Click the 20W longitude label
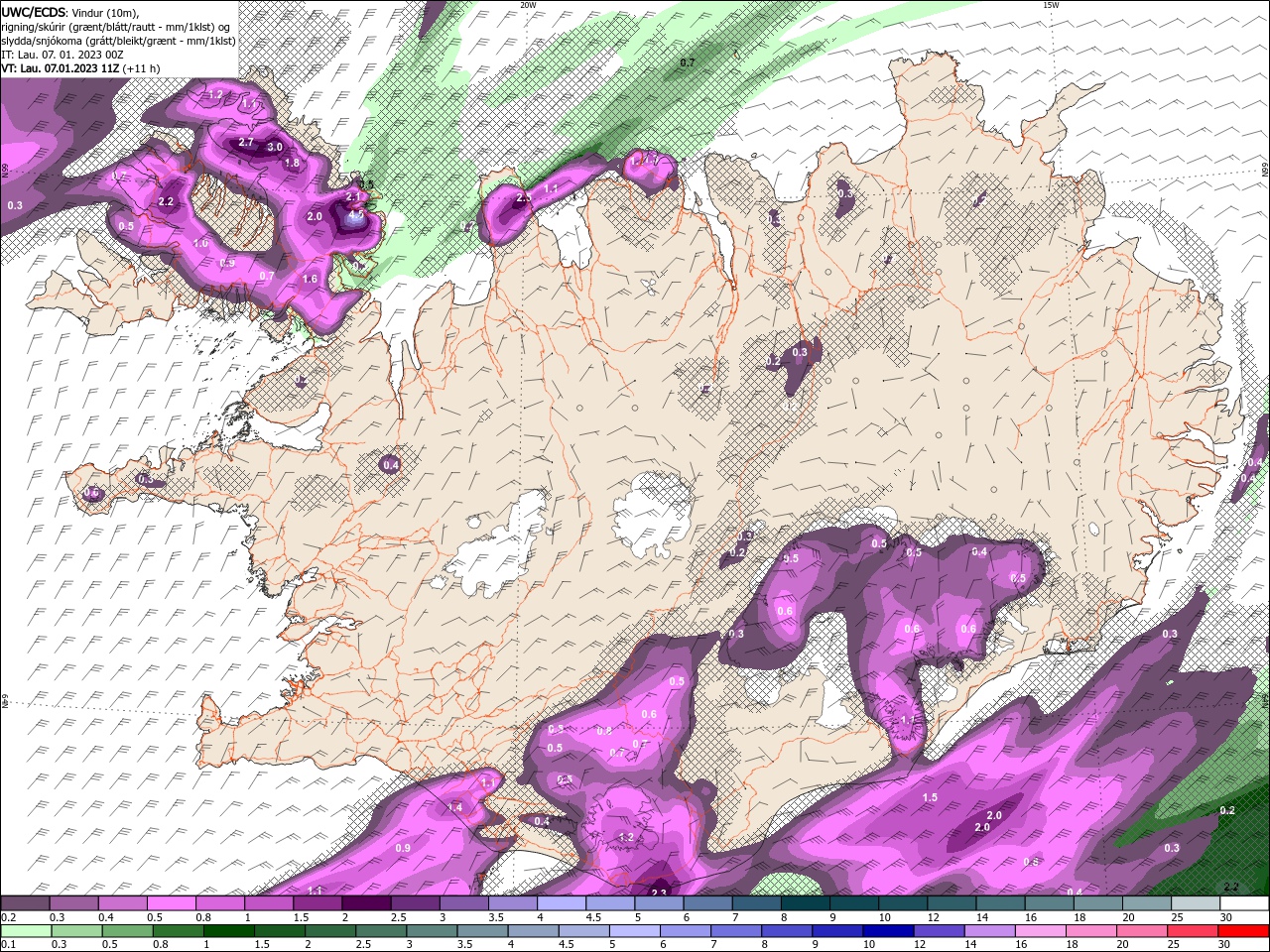This screenshot has width=1270, height=952. [528, 5]
